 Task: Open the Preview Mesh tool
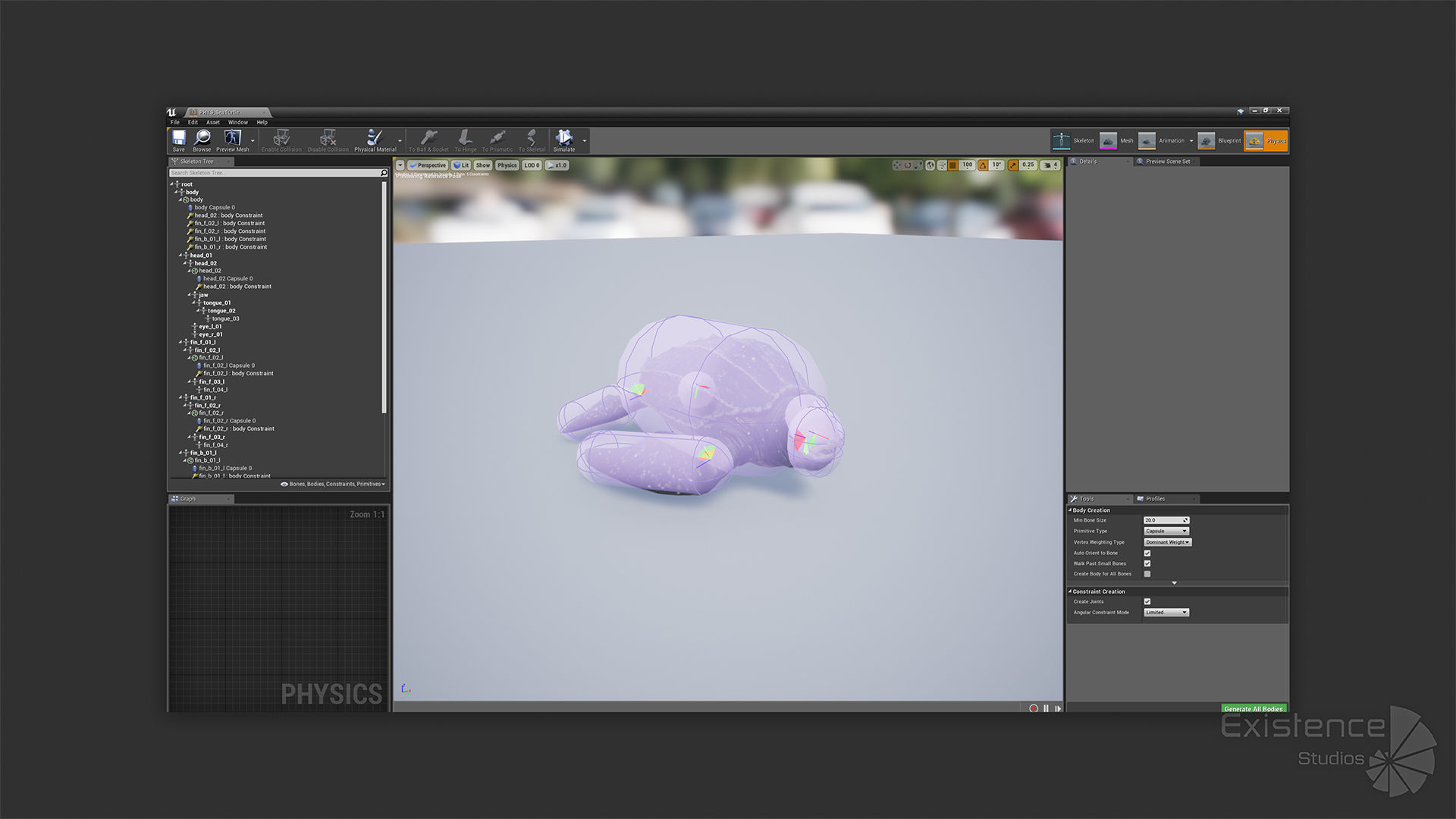232,139
